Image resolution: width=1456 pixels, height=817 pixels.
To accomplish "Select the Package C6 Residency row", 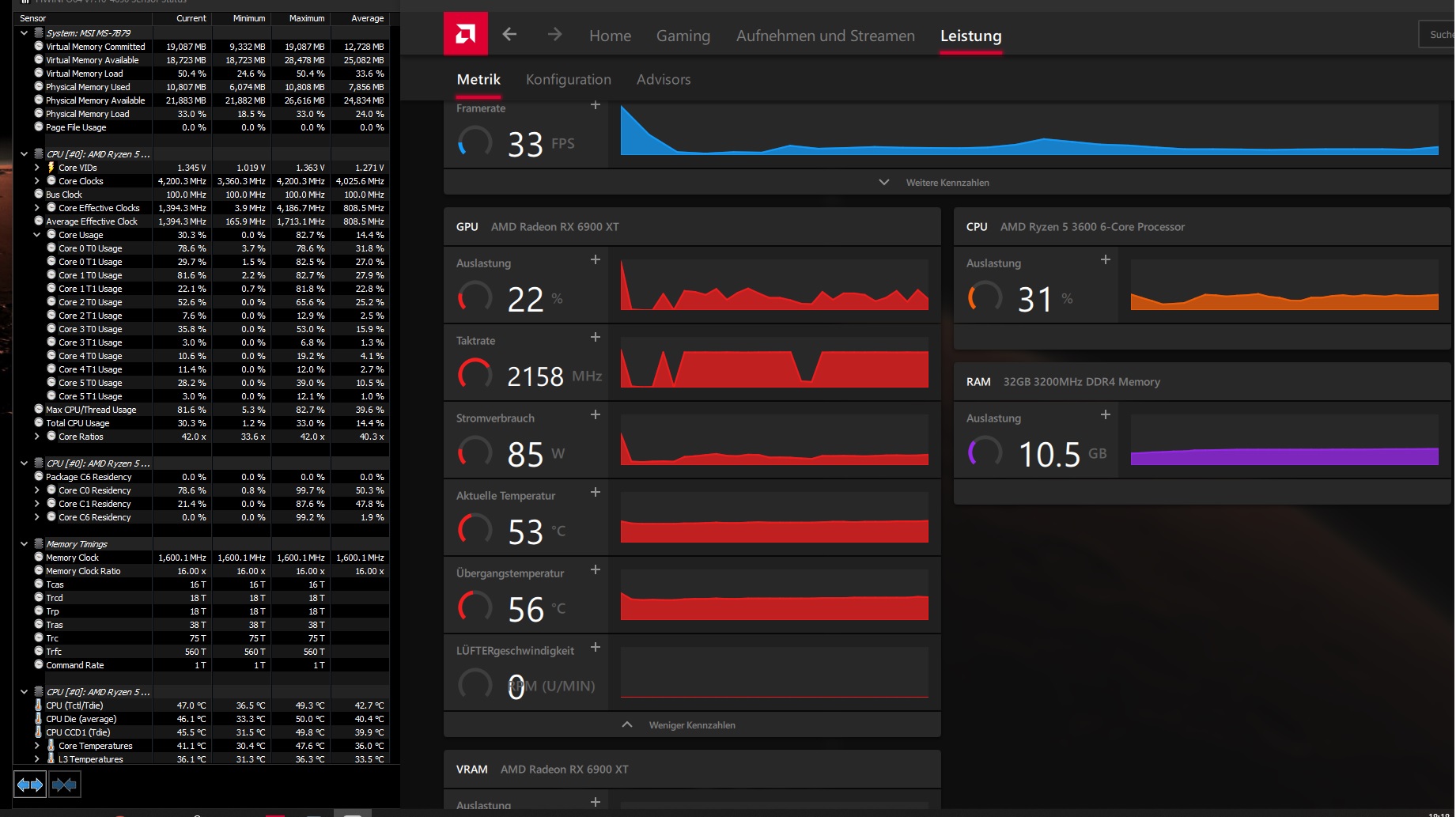I will (202, 477).
